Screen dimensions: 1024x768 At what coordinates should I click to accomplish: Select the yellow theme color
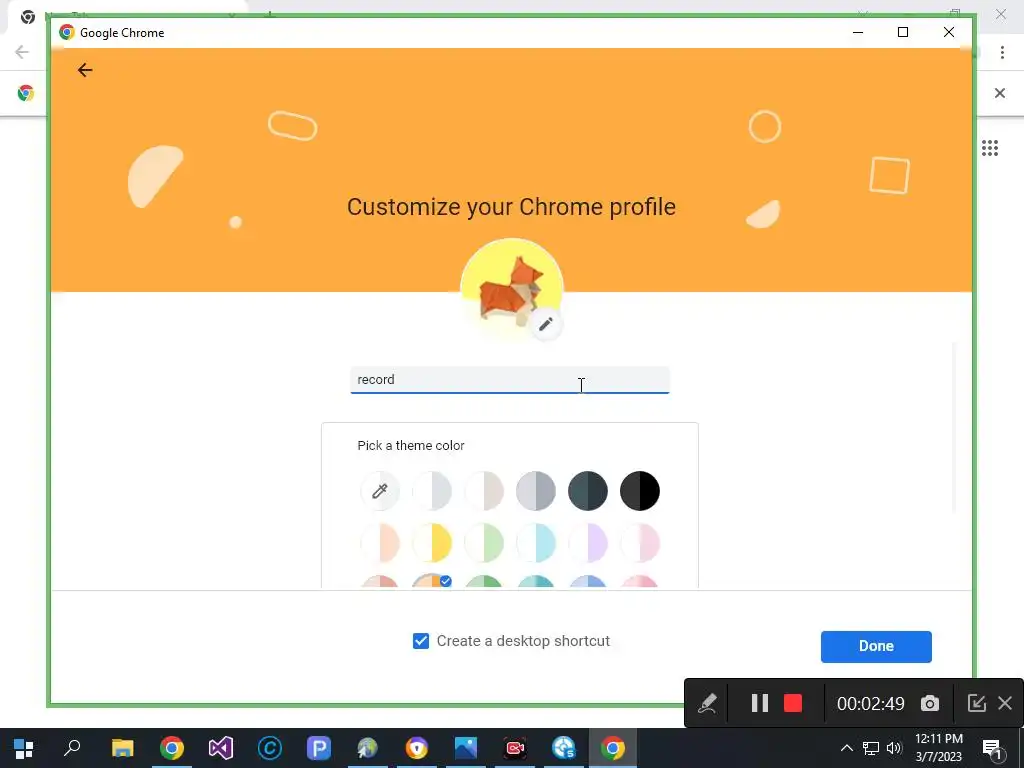432,543
